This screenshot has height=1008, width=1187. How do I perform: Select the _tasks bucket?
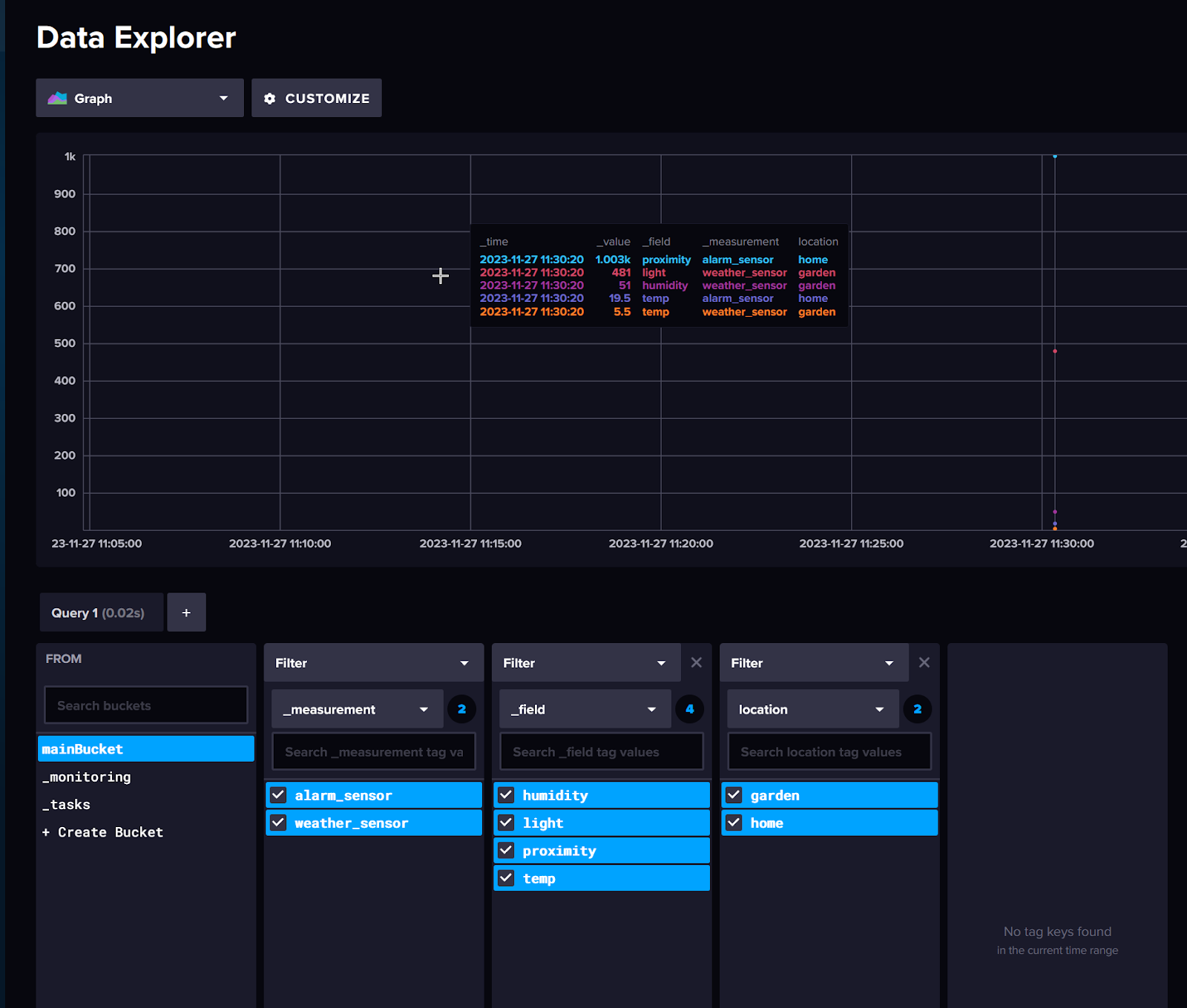[x=146, y=804]
